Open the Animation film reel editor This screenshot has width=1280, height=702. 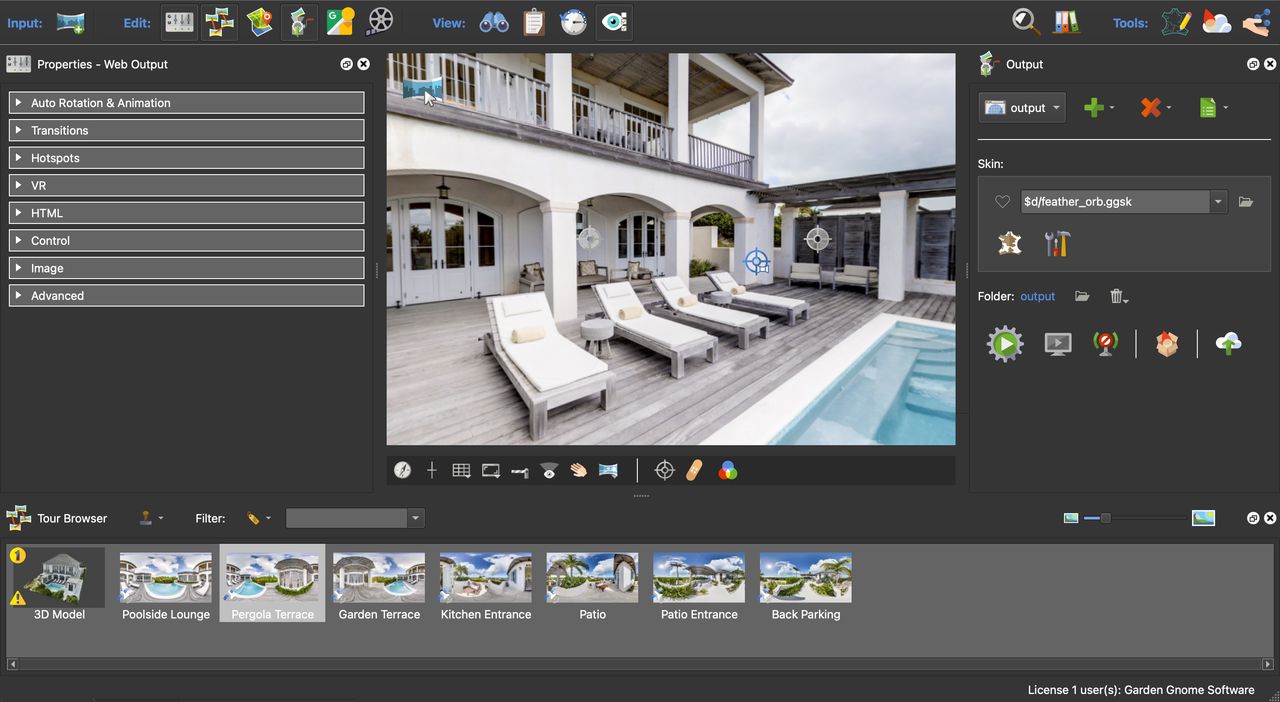coord(380,22)
